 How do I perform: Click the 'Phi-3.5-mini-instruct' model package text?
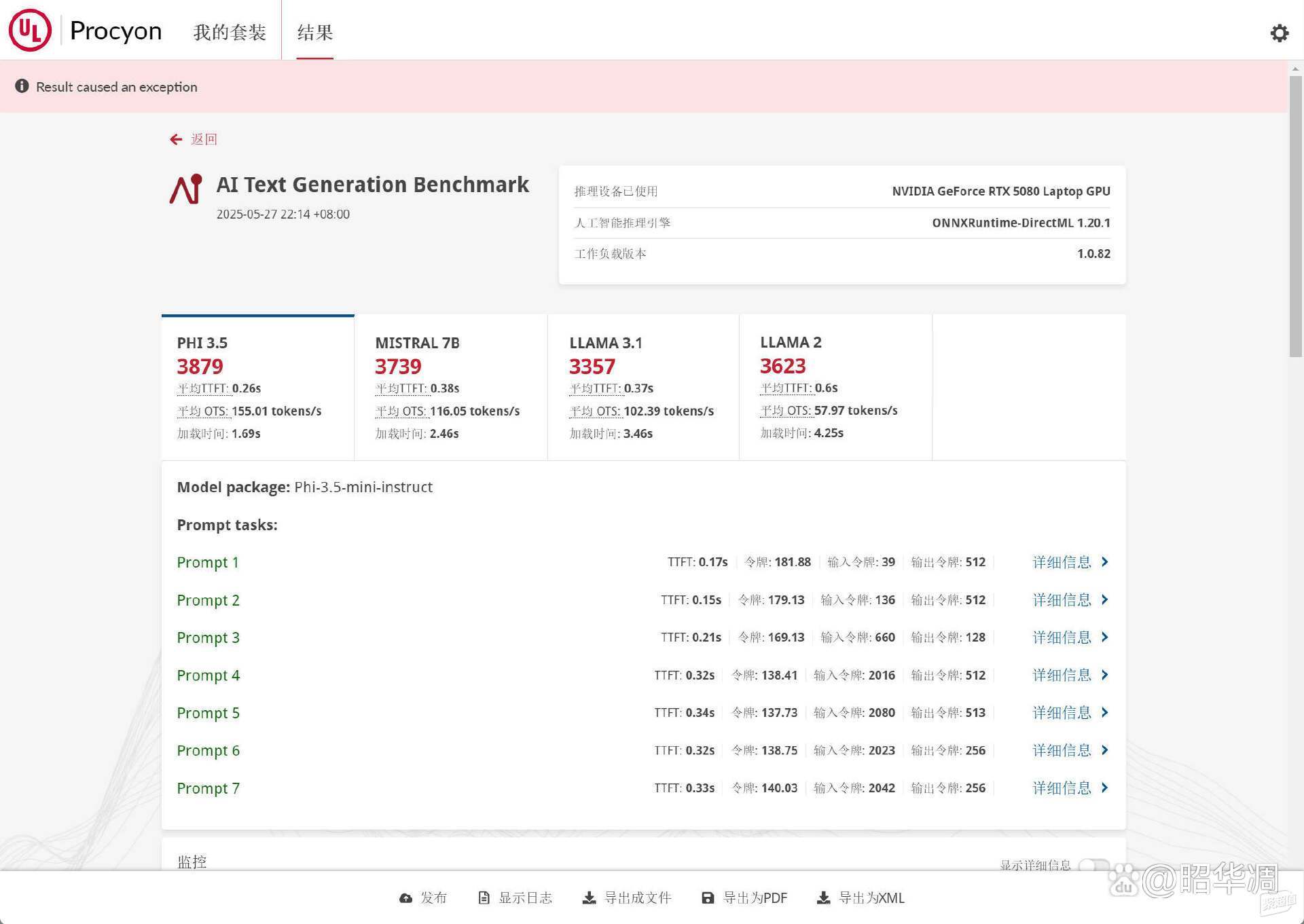(x=363, y=487)
